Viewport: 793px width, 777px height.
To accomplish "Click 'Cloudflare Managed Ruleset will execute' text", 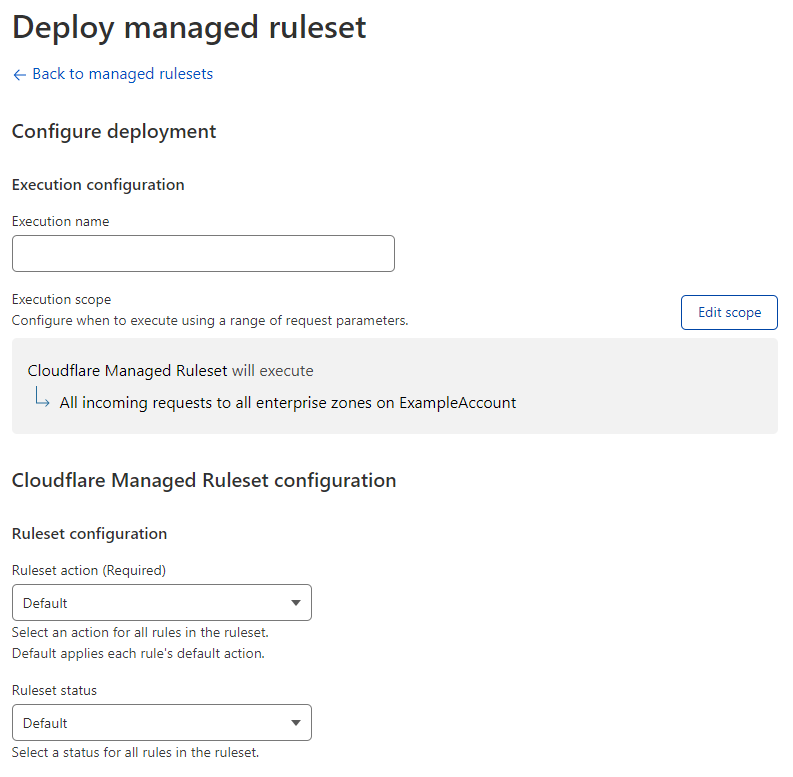I will 170,371.
